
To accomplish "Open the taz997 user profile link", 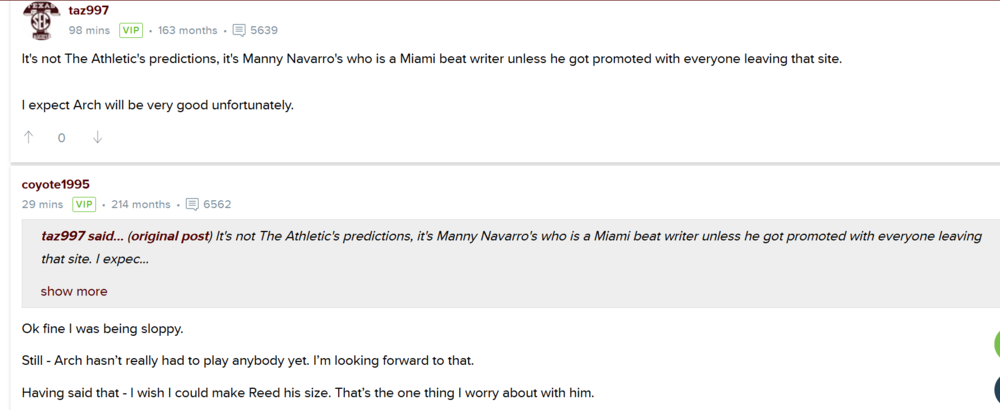I will tap(89, 10).
